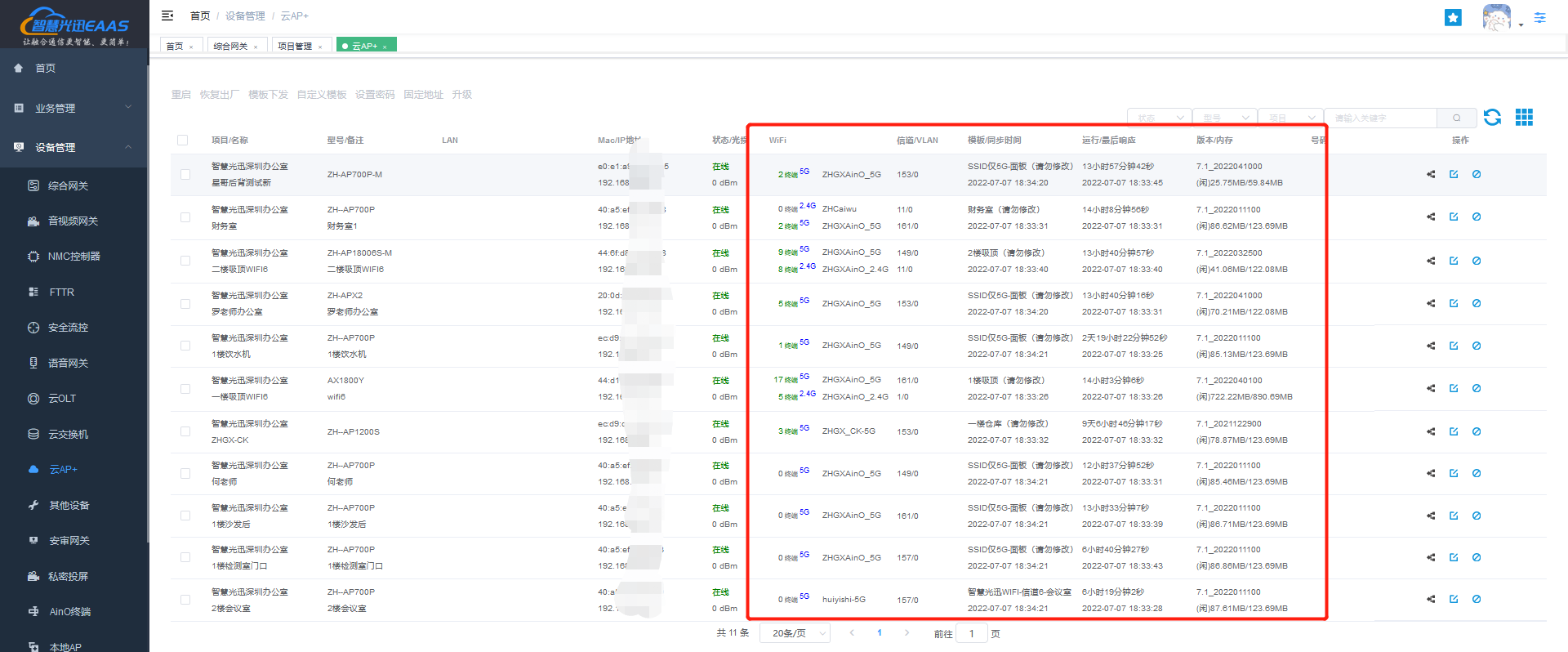The width and height of the screenshot is (1568, 652).
Task: Click the share icon for the ZH-AP700P-M row
Action: (1431, 174)
